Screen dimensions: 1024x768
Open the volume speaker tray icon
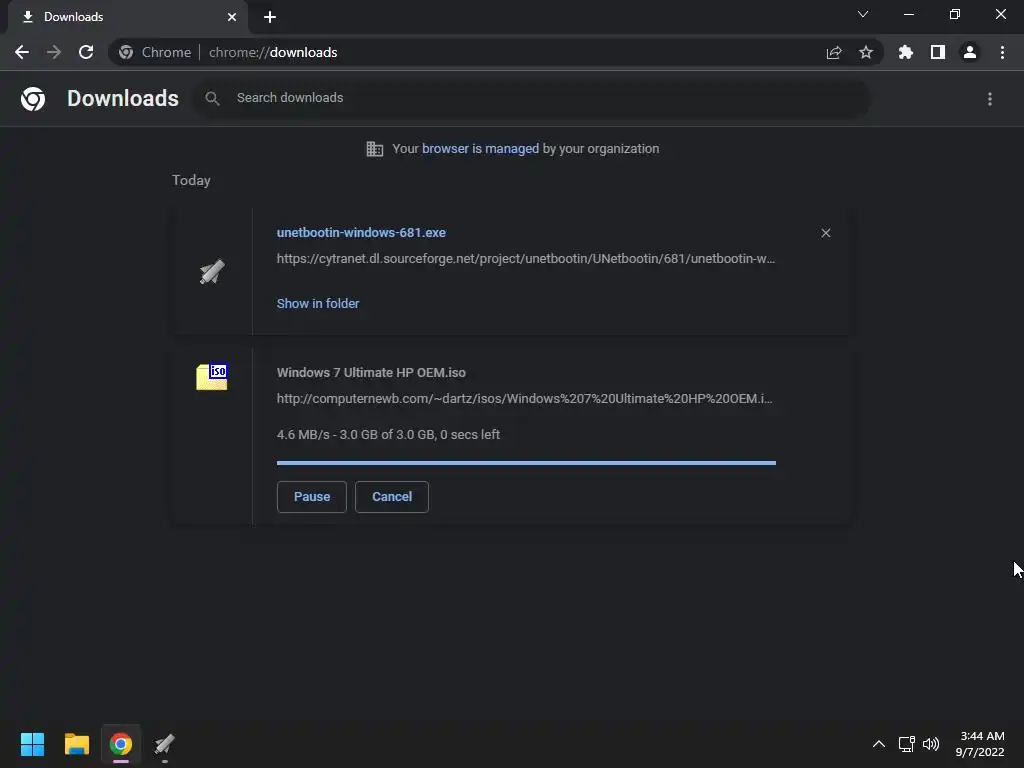[931, 744]
